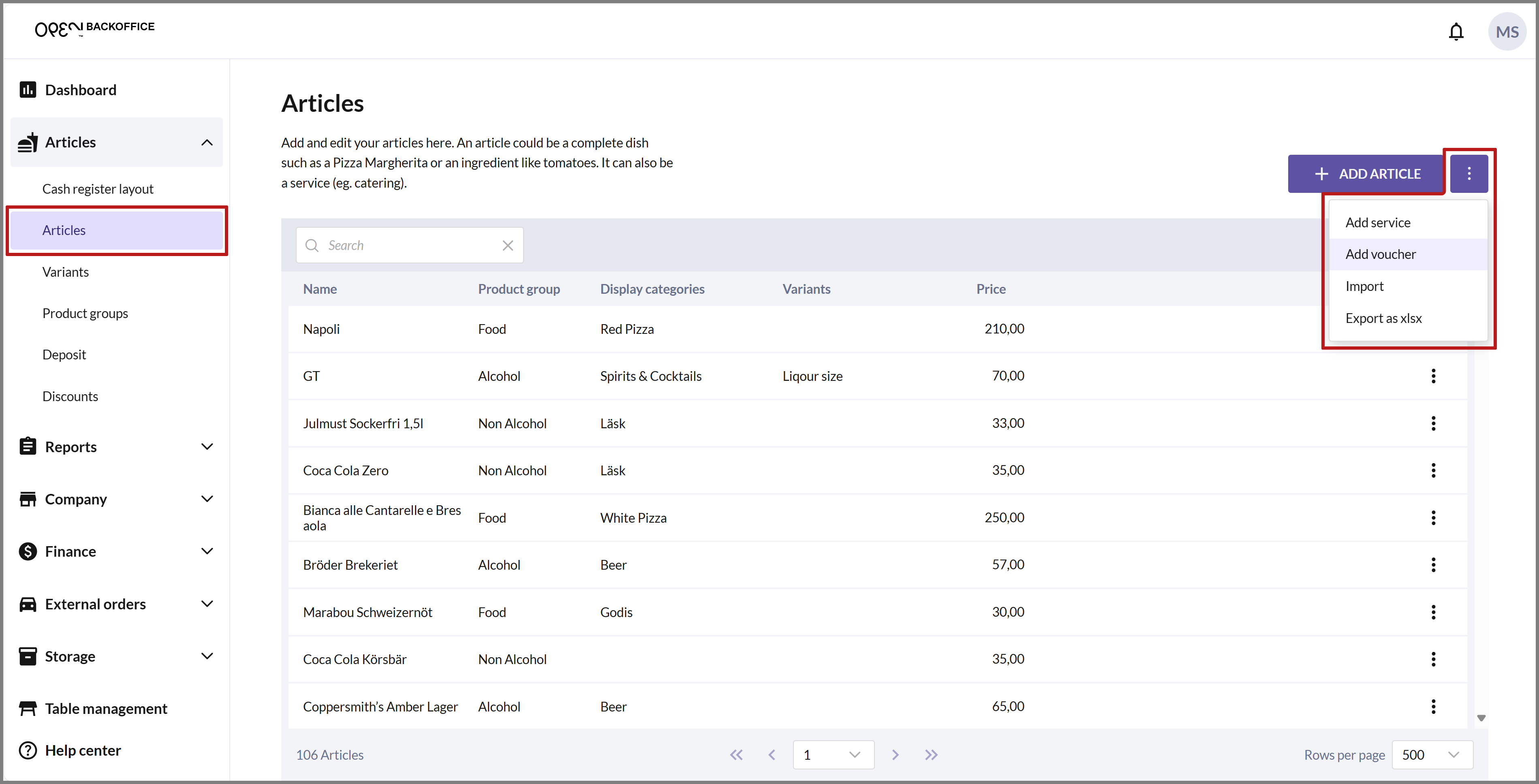Clear the search field with the X icon
This screenshot has height=784, width=1539.
coord(507,246)
